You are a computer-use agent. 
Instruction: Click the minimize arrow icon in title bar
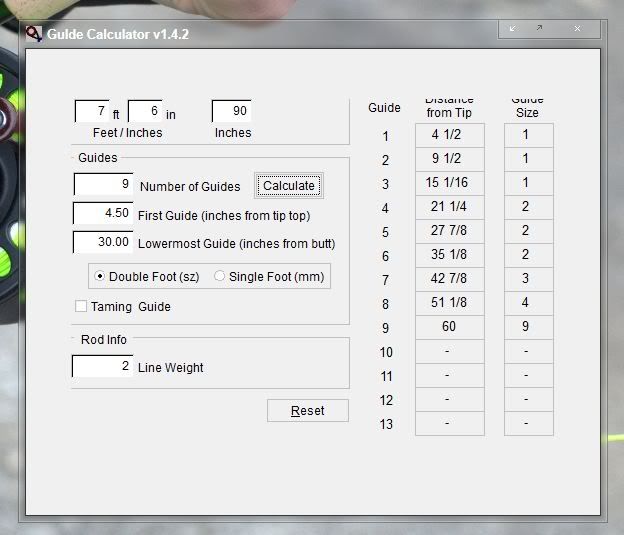[513, 28]
